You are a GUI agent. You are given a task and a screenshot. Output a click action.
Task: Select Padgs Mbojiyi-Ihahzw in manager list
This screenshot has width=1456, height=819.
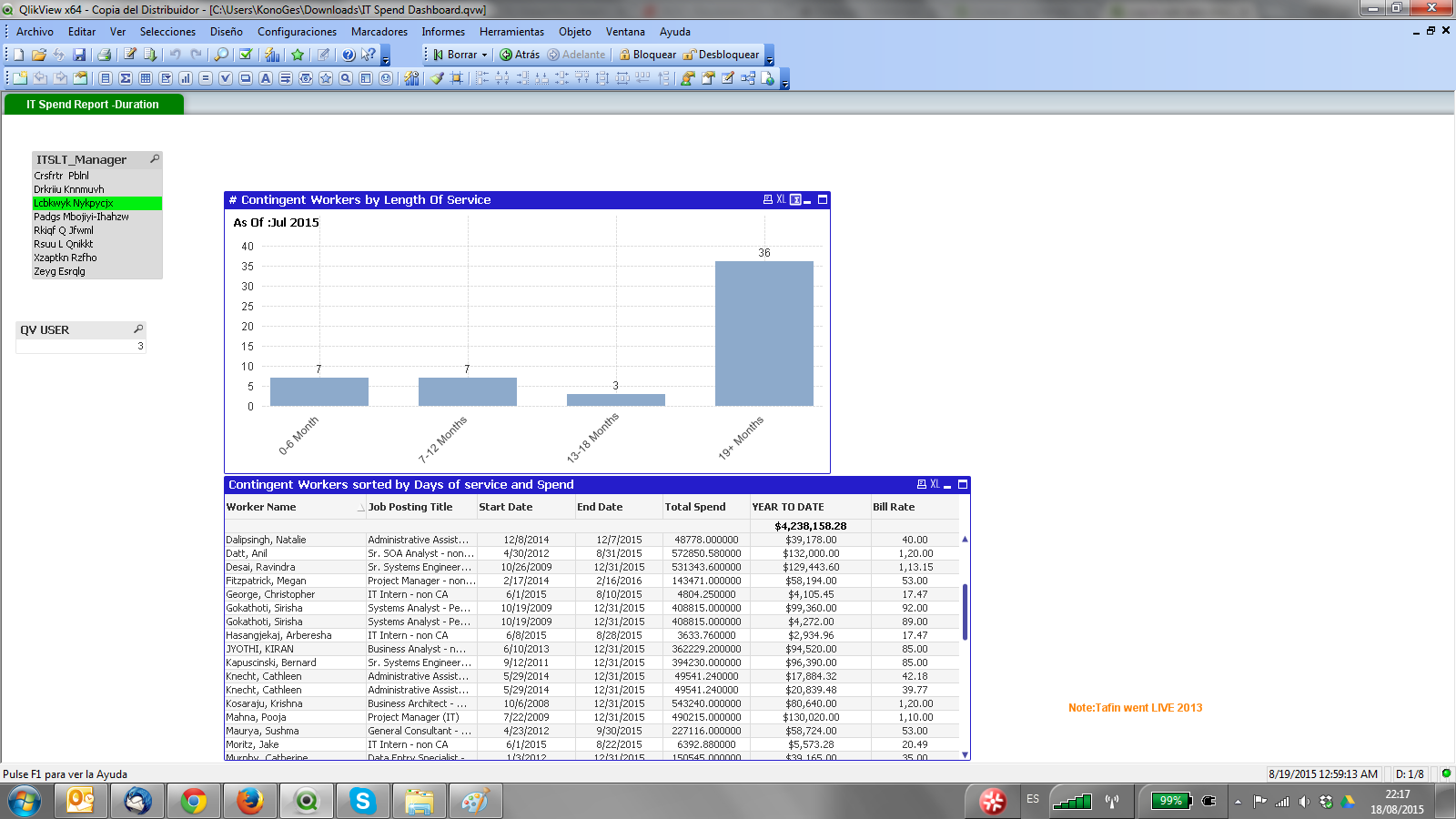point(97,217)
